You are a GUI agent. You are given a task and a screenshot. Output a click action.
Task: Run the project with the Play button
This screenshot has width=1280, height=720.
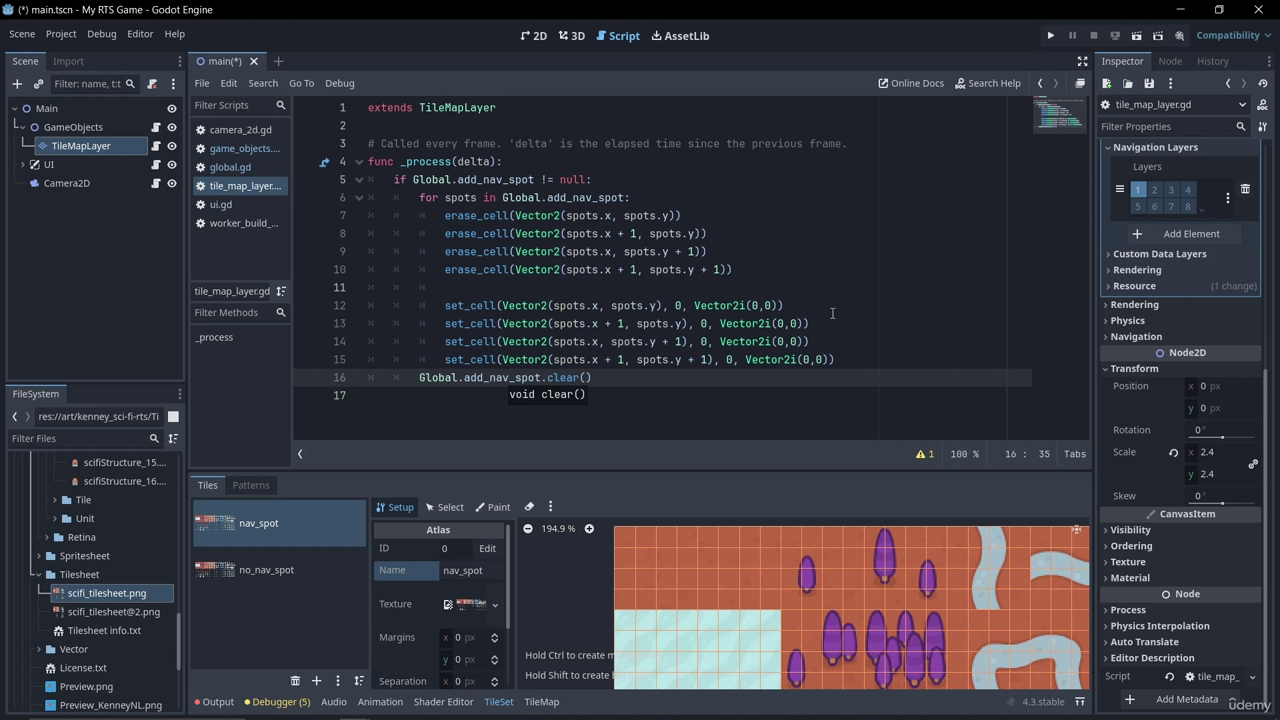pyautogui.click(x=1050, y=36)
